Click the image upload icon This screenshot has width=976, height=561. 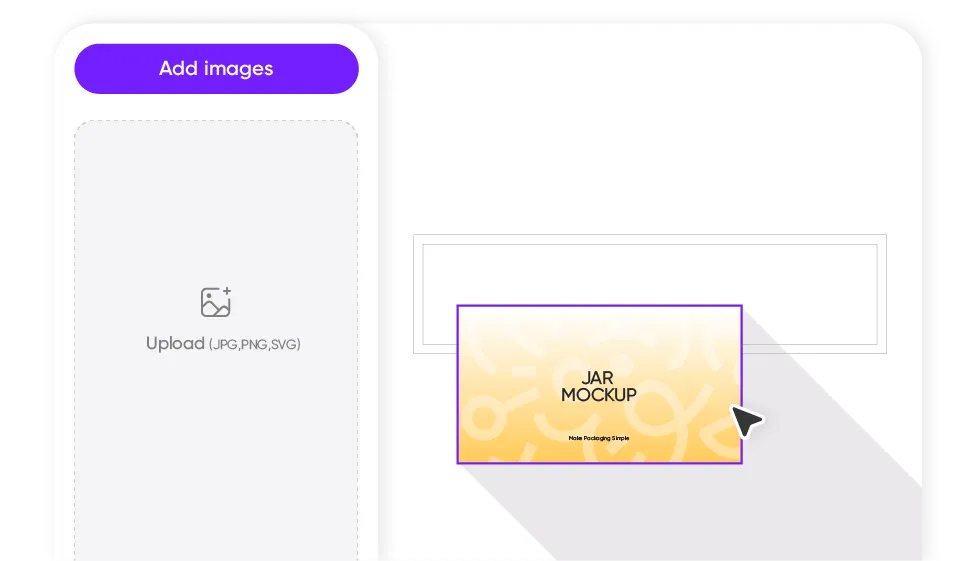216,302
